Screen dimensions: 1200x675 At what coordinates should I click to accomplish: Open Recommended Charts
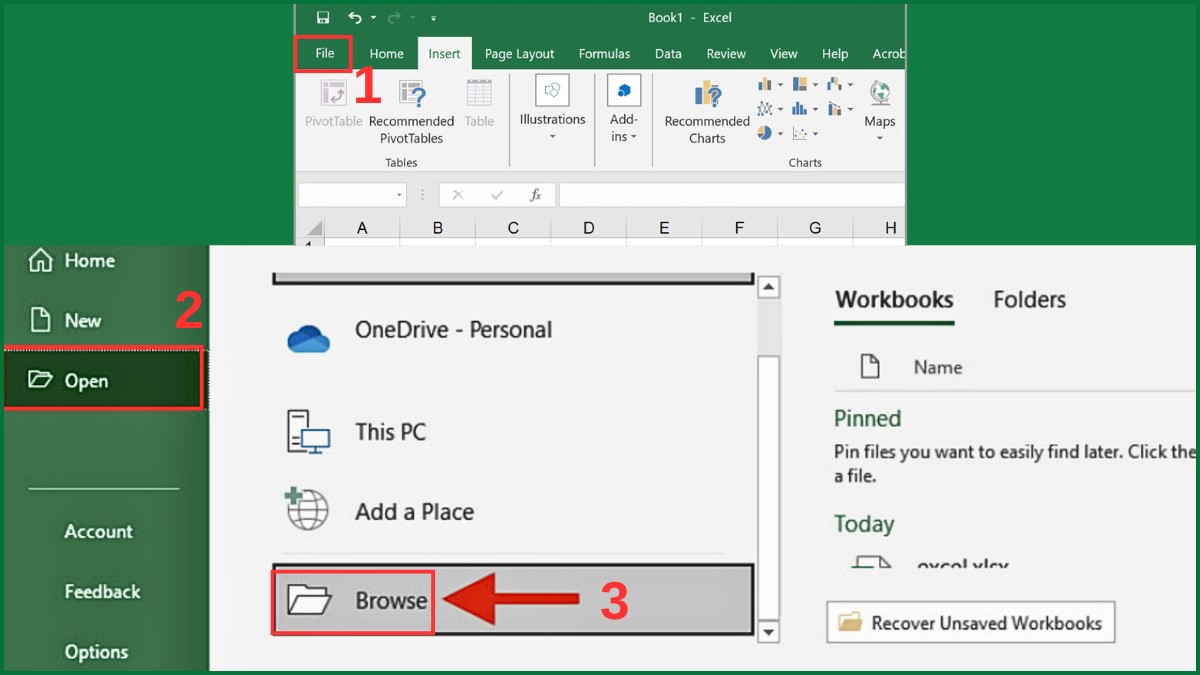pos(705,110)
